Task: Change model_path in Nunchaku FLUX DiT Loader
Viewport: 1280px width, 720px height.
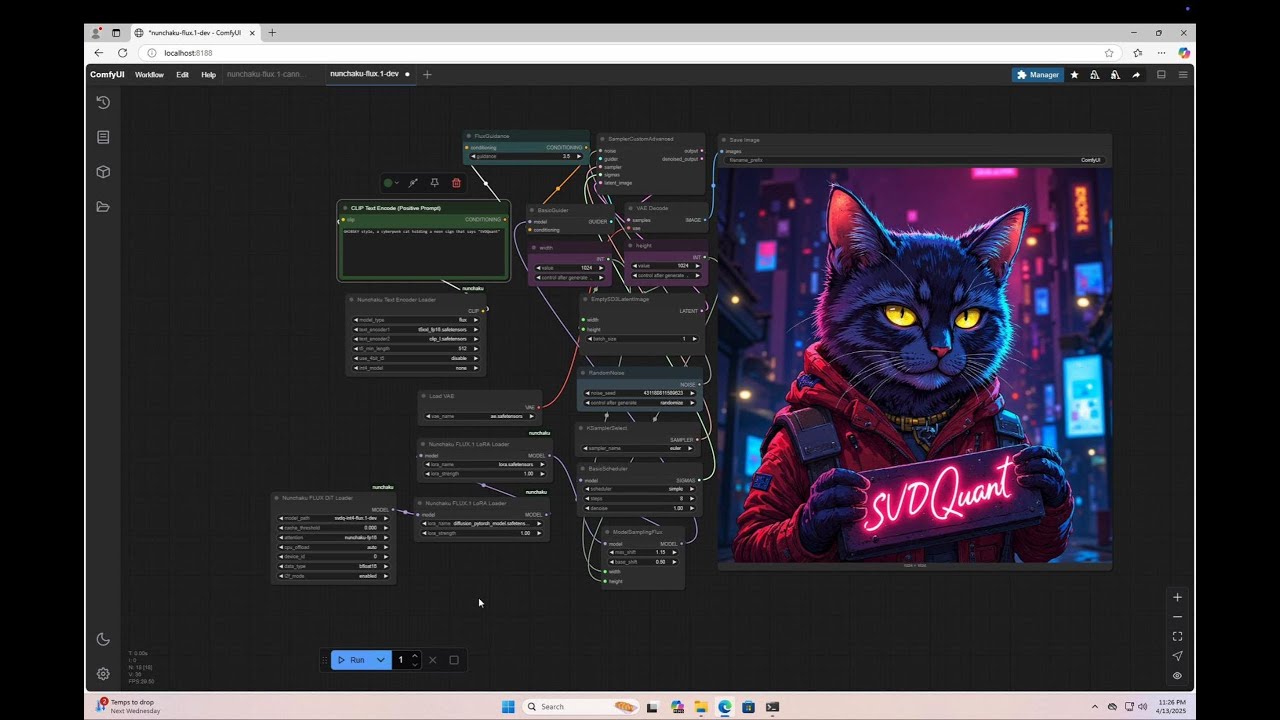Action: (x=334, y=518)
